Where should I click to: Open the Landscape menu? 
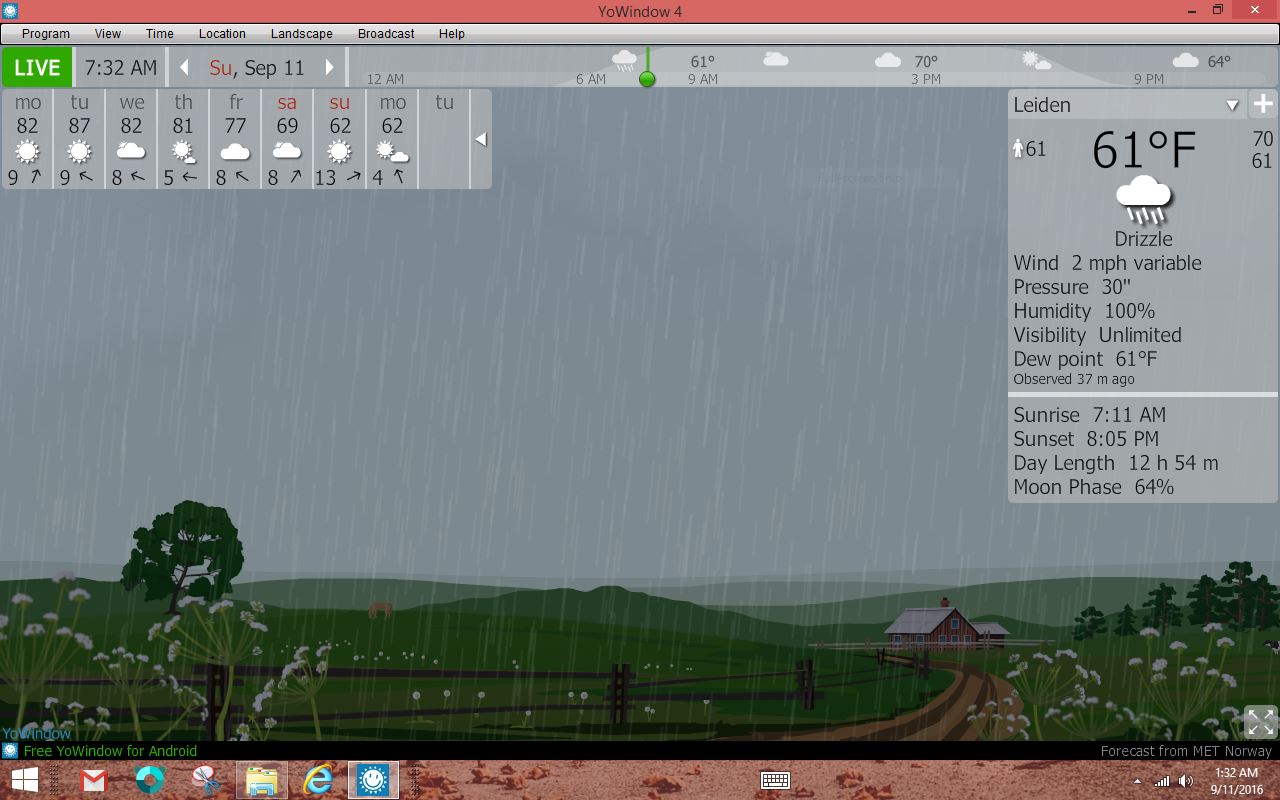click(x=301, y=33)
